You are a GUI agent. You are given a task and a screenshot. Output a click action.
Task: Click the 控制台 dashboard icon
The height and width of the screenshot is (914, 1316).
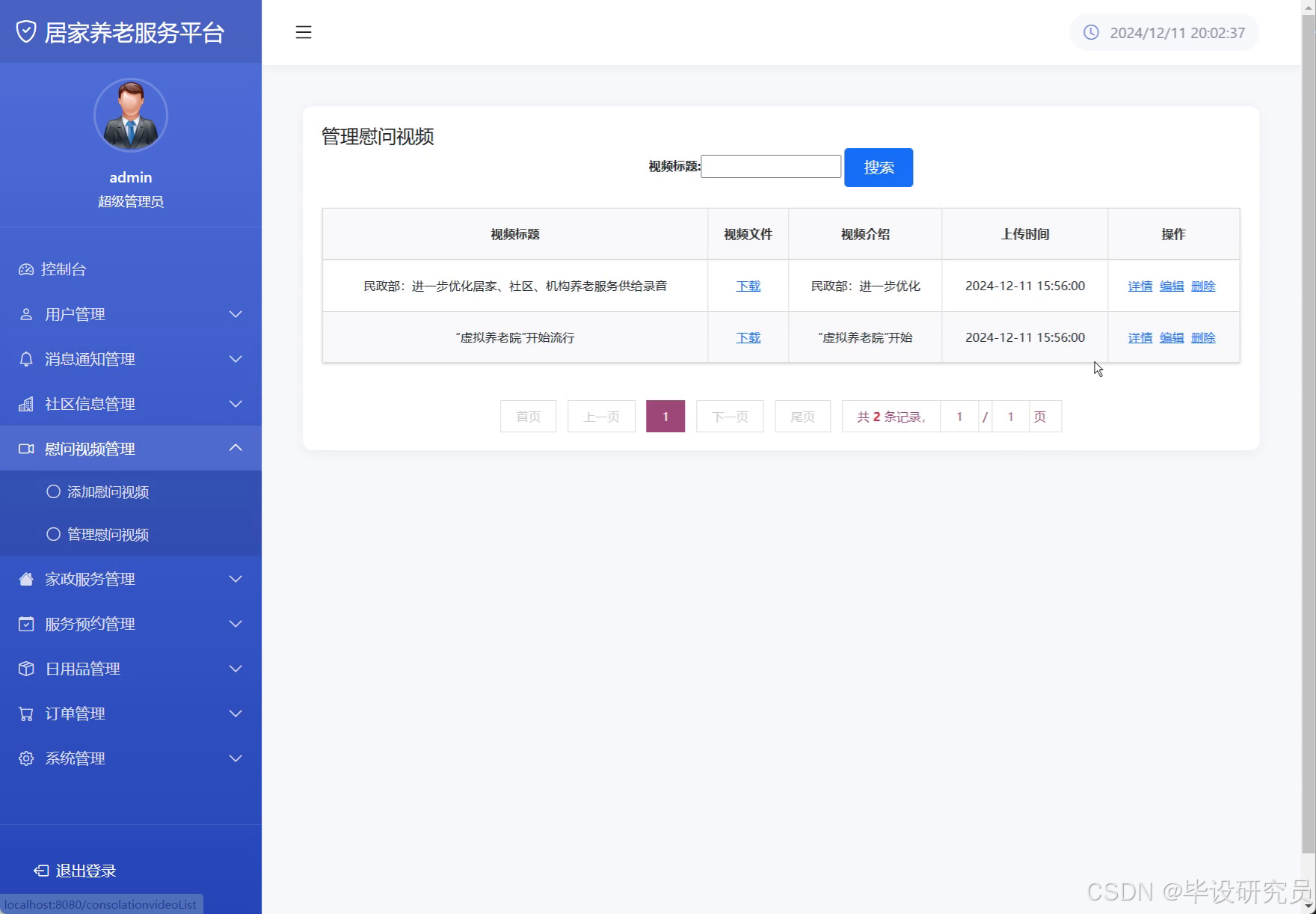click(26, 269)
